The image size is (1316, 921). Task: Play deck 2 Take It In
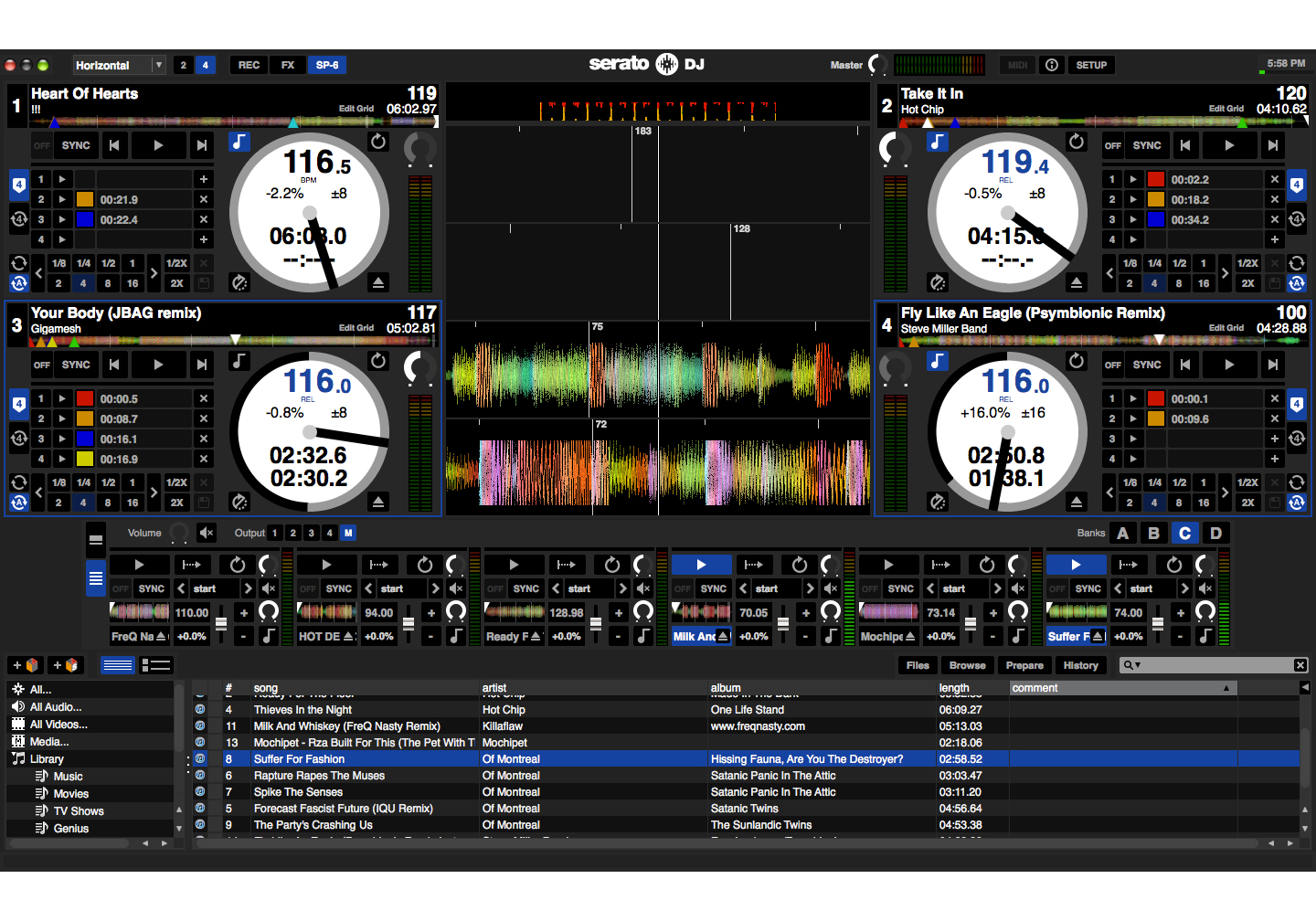pyautogui.click(x=1229, y=145)
